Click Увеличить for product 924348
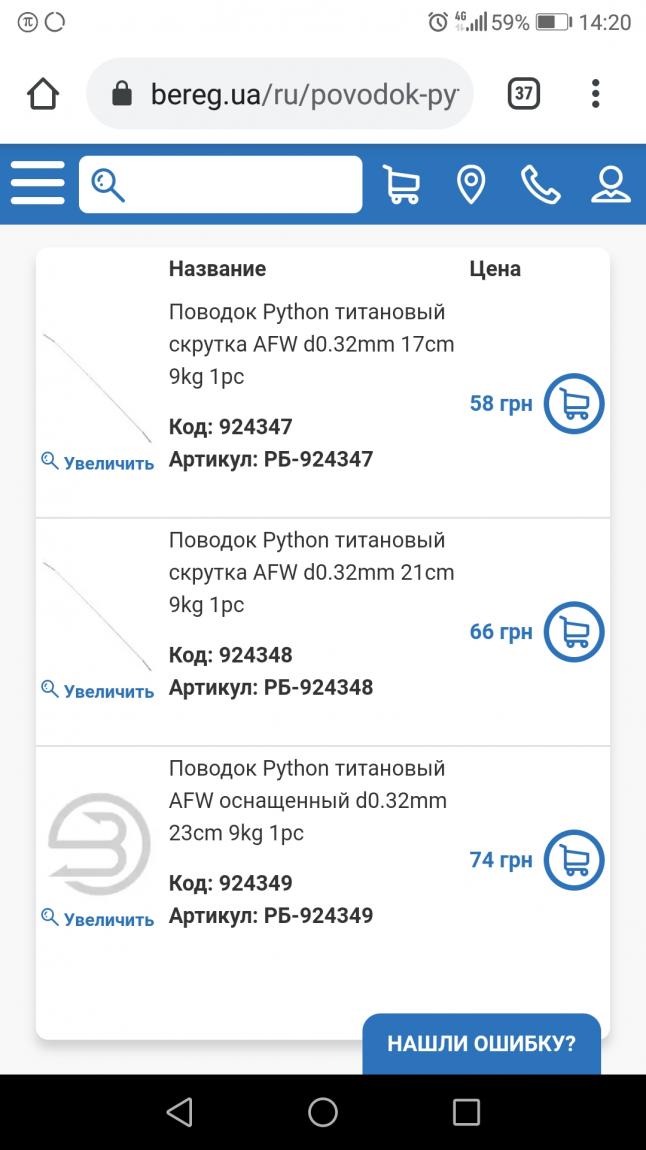Image resolution: width=646 pixels, height=1150 pixels. pyautogui.click(x=98, y=691)
